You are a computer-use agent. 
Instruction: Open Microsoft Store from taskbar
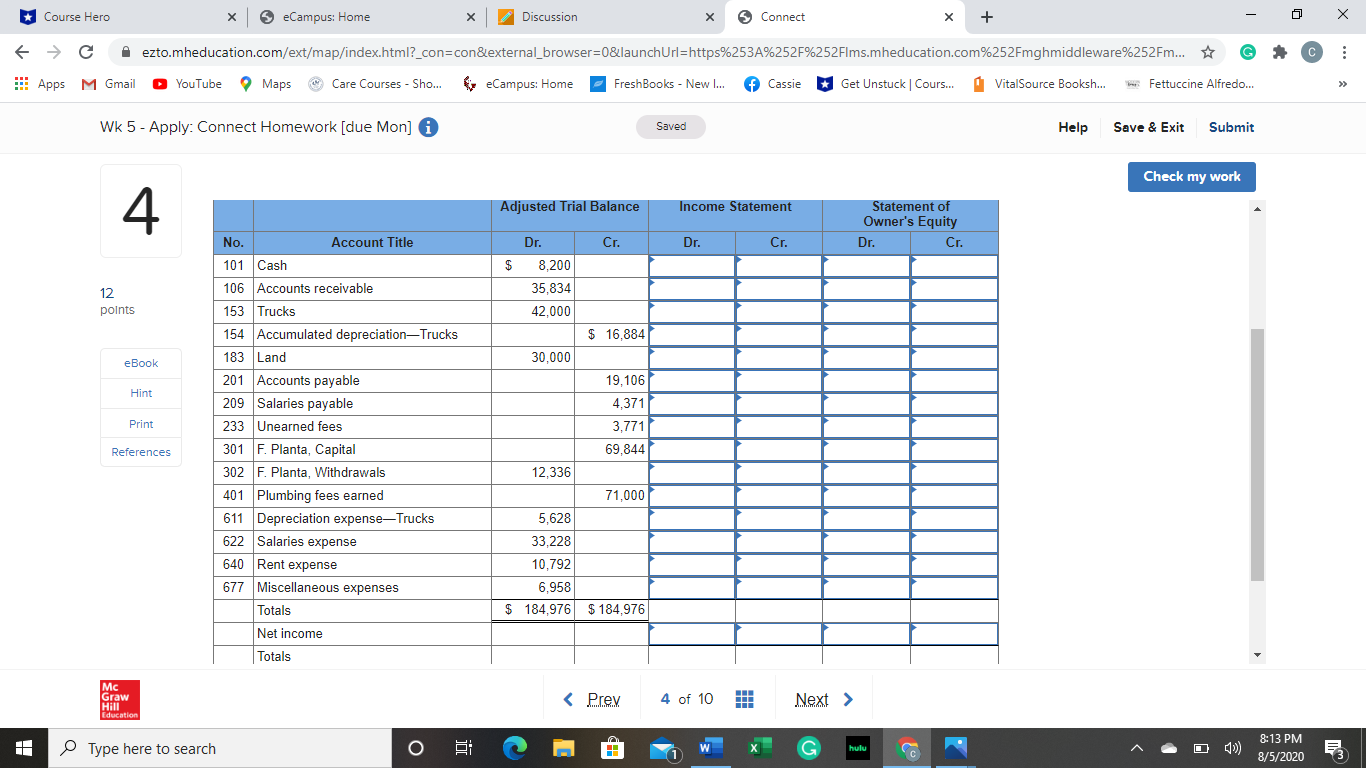click(x=610, y=748)
